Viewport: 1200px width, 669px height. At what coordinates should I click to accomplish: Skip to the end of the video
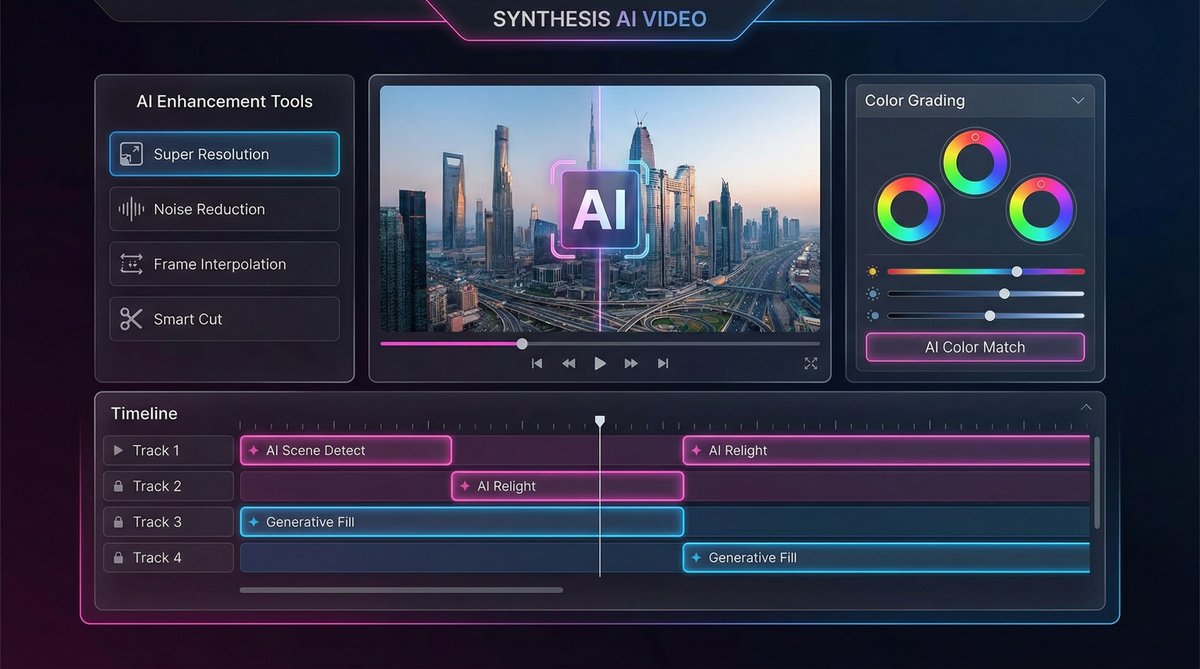point(662,364)
